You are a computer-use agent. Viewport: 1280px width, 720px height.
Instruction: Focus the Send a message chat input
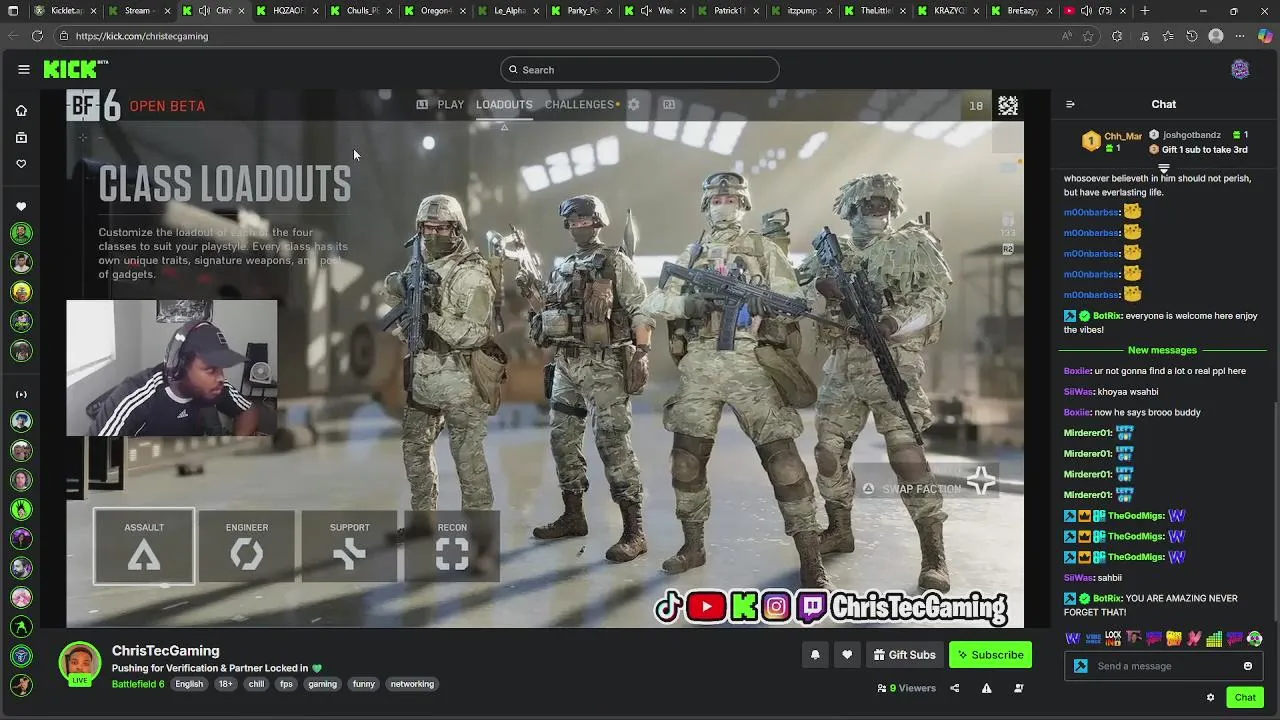click(x=1164, y=666)
